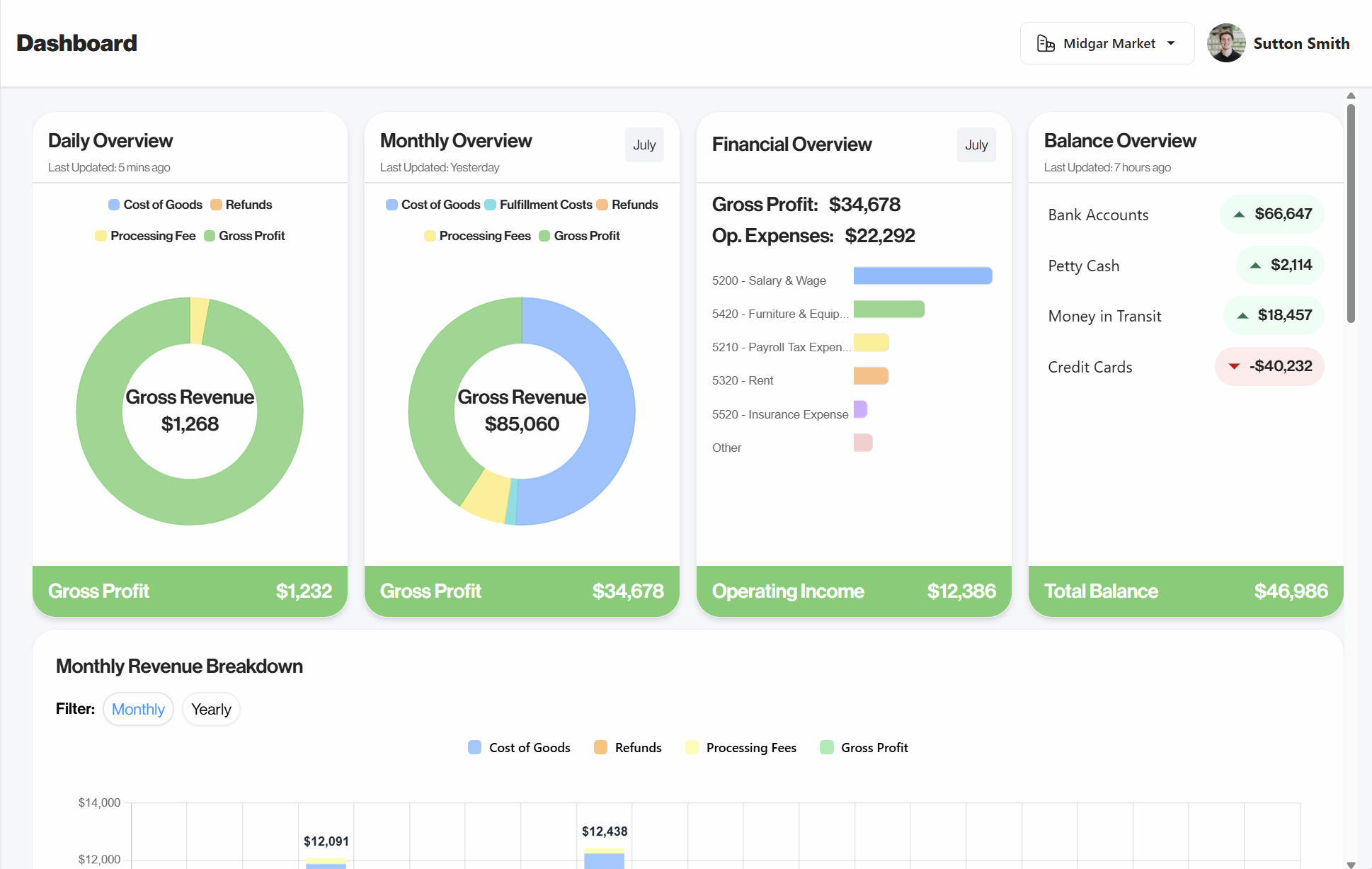Toggle Cost of Goods in Revenue Breakdown legend
Viewport: 1372px width, 869px height.
(x=519, y=748)
